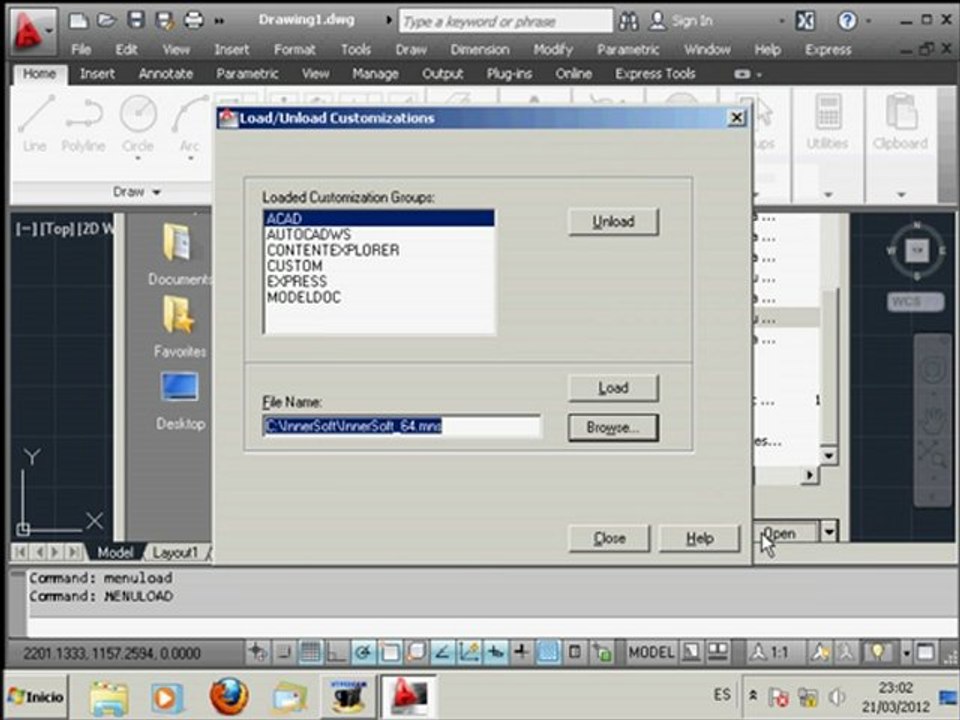
Task: Click the New drawing icon in Quick Access
Action: point(78,21)
